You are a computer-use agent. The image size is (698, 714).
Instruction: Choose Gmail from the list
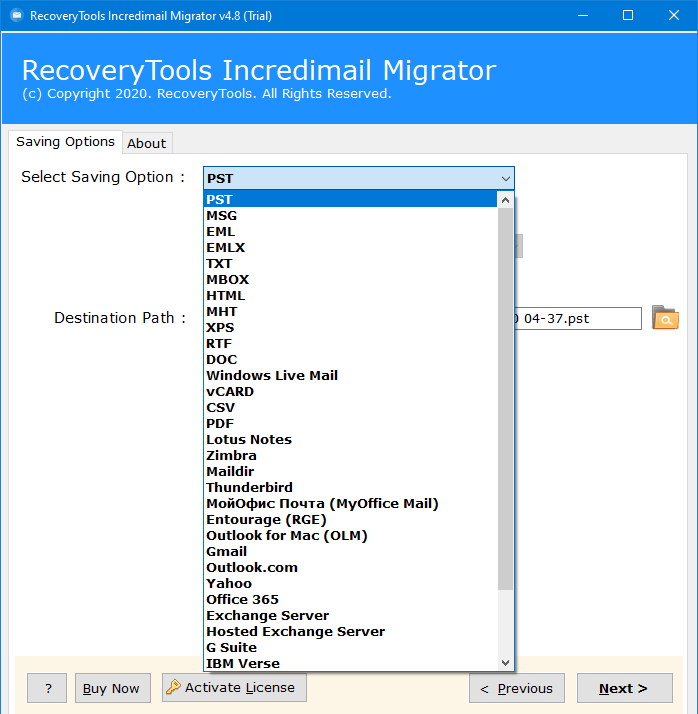(350, 551)
